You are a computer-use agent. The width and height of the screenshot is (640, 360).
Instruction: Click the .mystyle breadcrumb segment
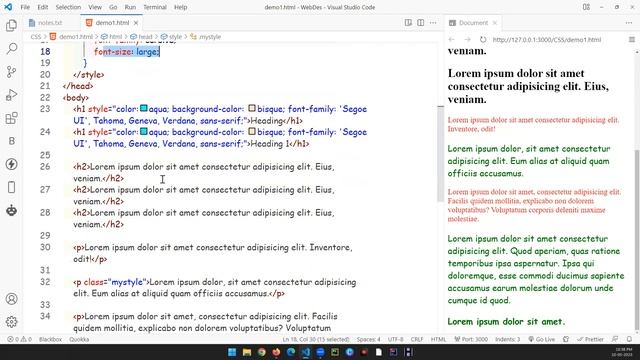206,37
